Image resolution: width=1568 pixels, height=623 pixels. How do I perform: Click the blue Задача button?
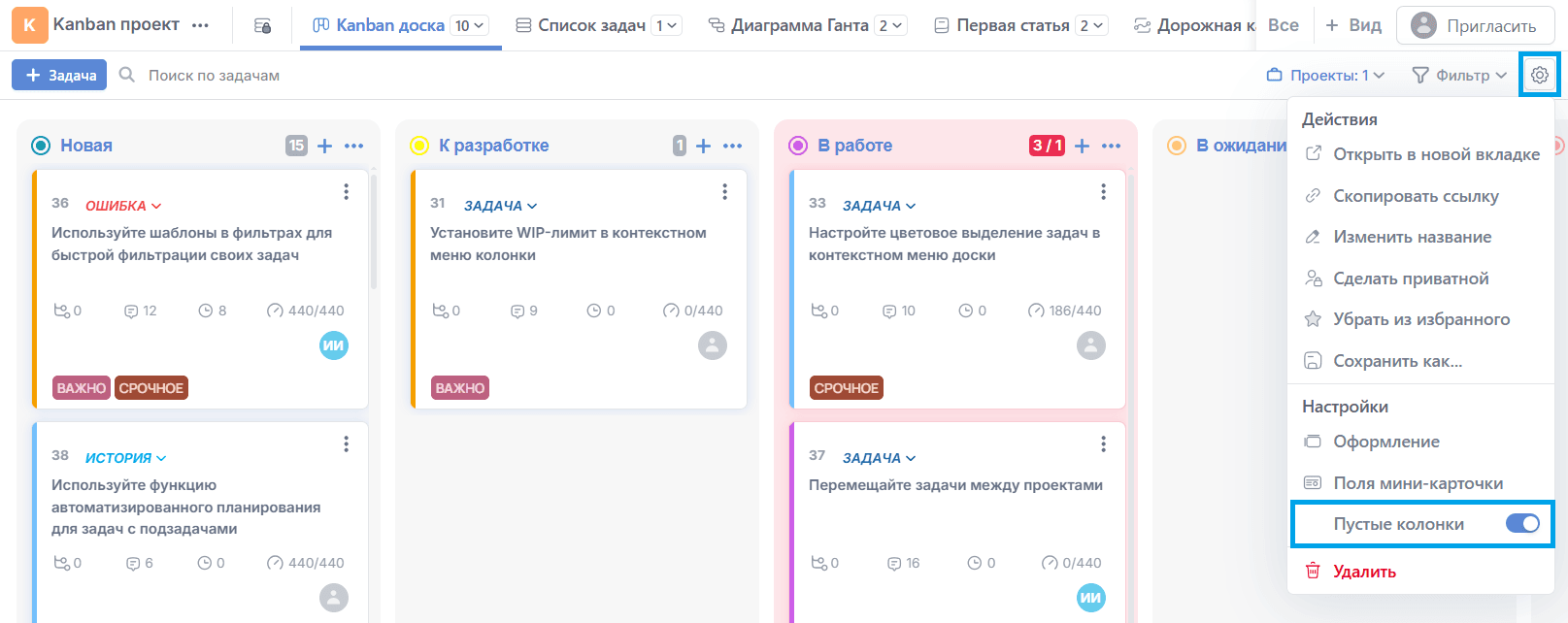(59, 75)
